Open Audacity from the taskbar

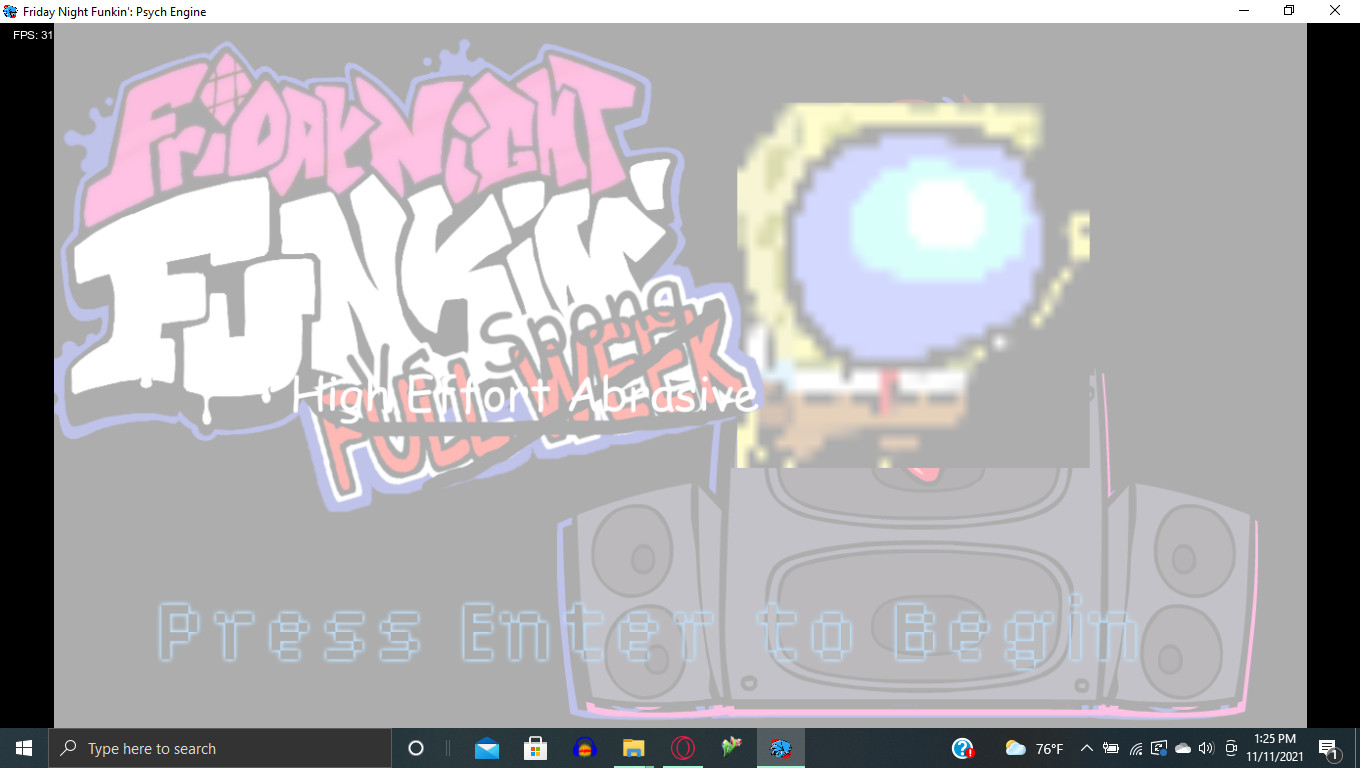click(x=585, y=747)
